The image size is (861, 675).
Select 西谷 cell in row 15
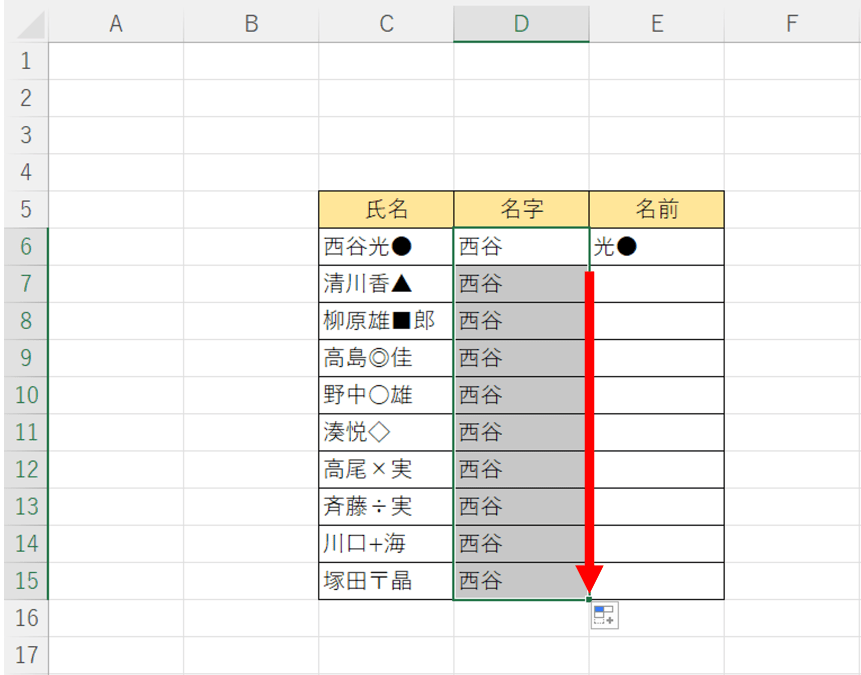(521, 581)
